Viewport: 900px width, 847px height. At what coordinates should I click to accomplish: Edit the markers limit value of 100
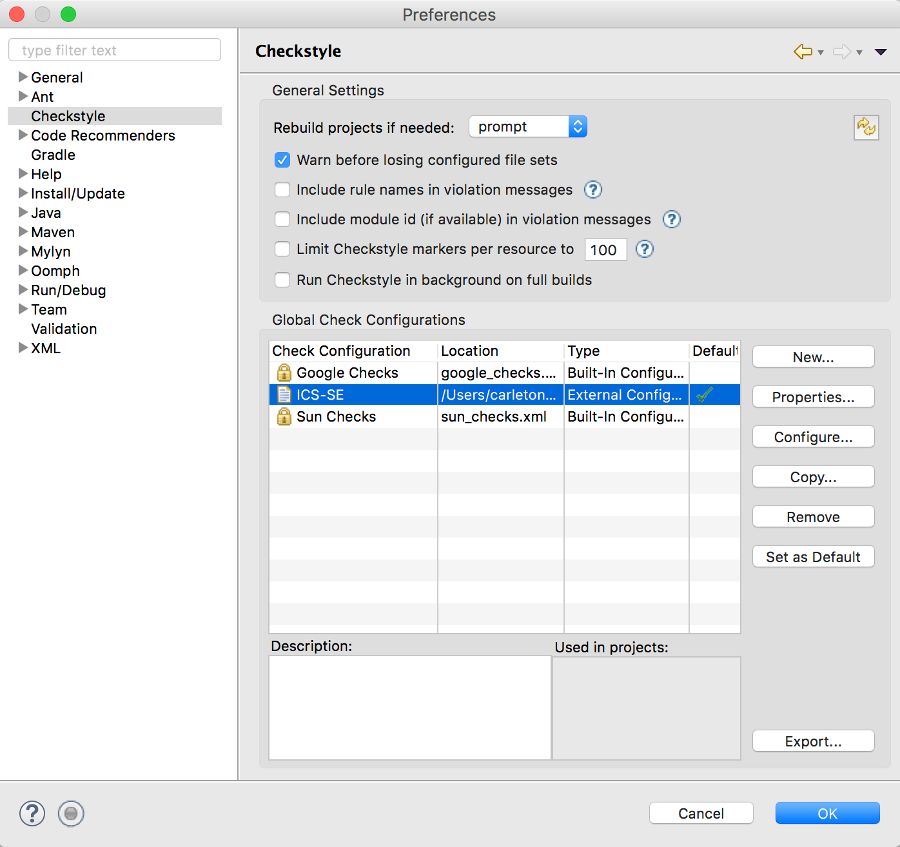605,249
